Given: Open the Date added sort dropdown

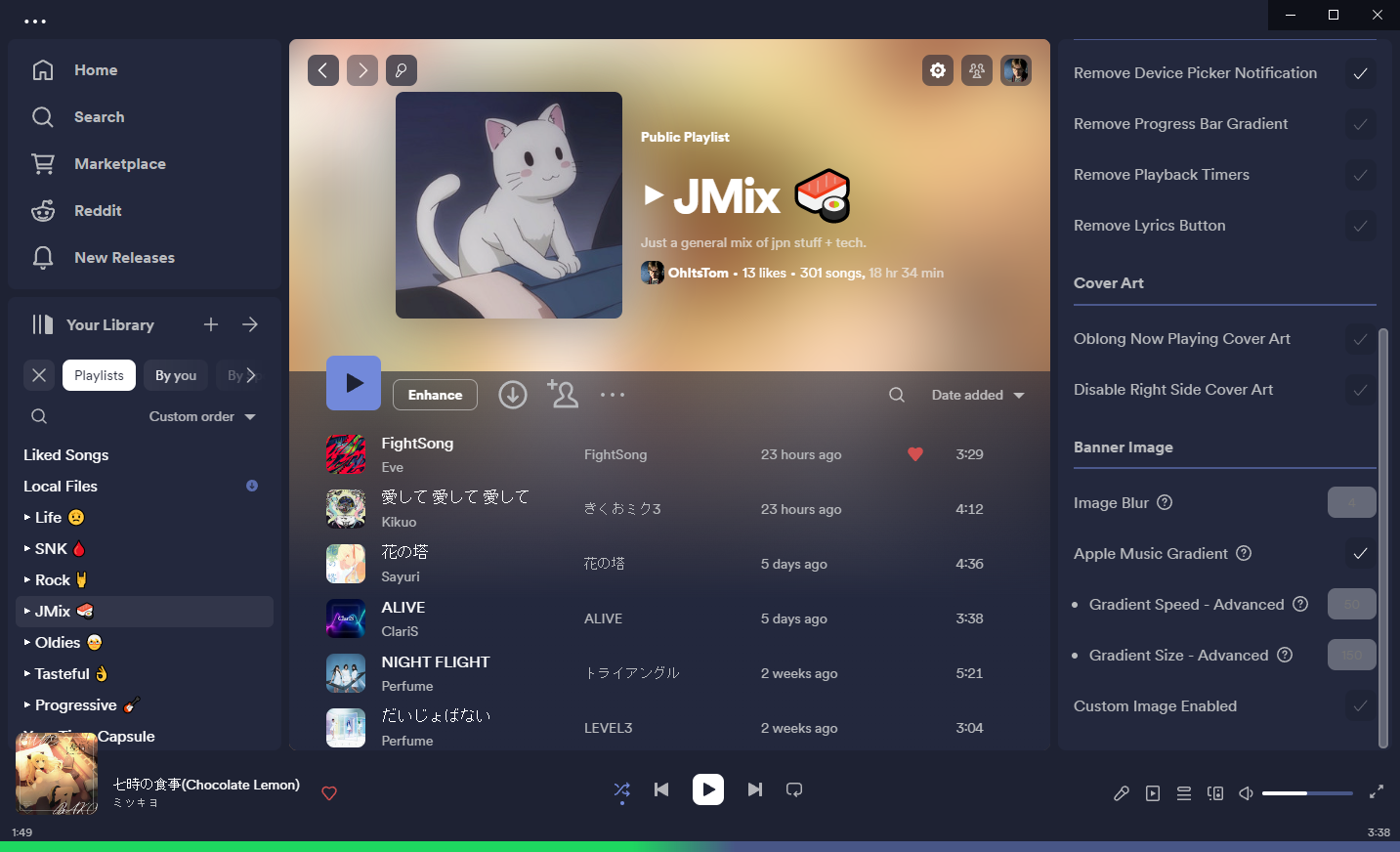Looking at the screenshot, I should coord(978,395).
